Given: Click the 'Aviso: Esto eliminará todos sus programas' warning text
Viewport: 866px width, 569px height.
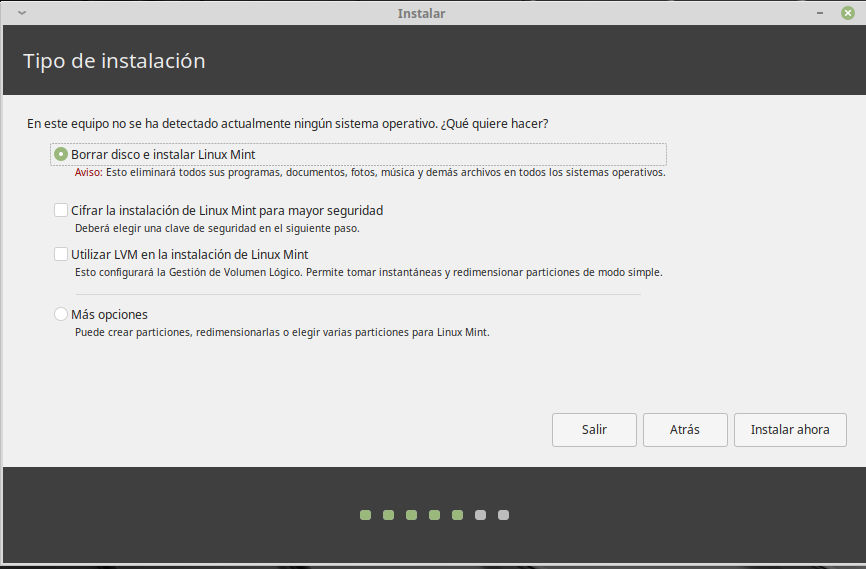Looking at the screenshot, I should click(370, 172).
